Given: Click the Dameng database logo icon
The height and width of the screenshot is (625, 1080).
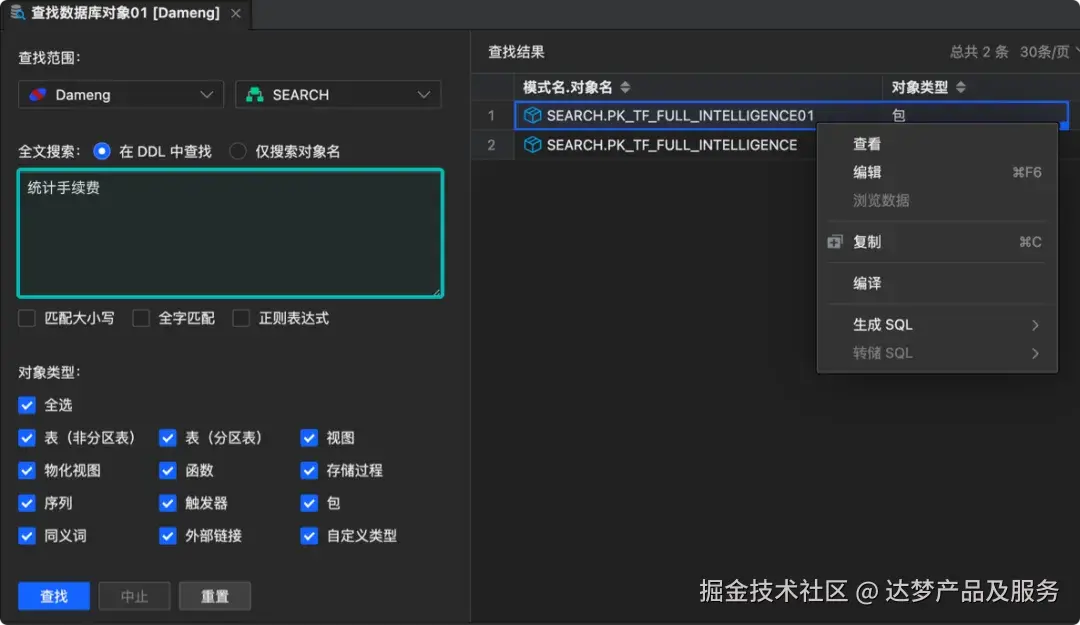Looking at the screenshot, I should [x=38, y=94].
